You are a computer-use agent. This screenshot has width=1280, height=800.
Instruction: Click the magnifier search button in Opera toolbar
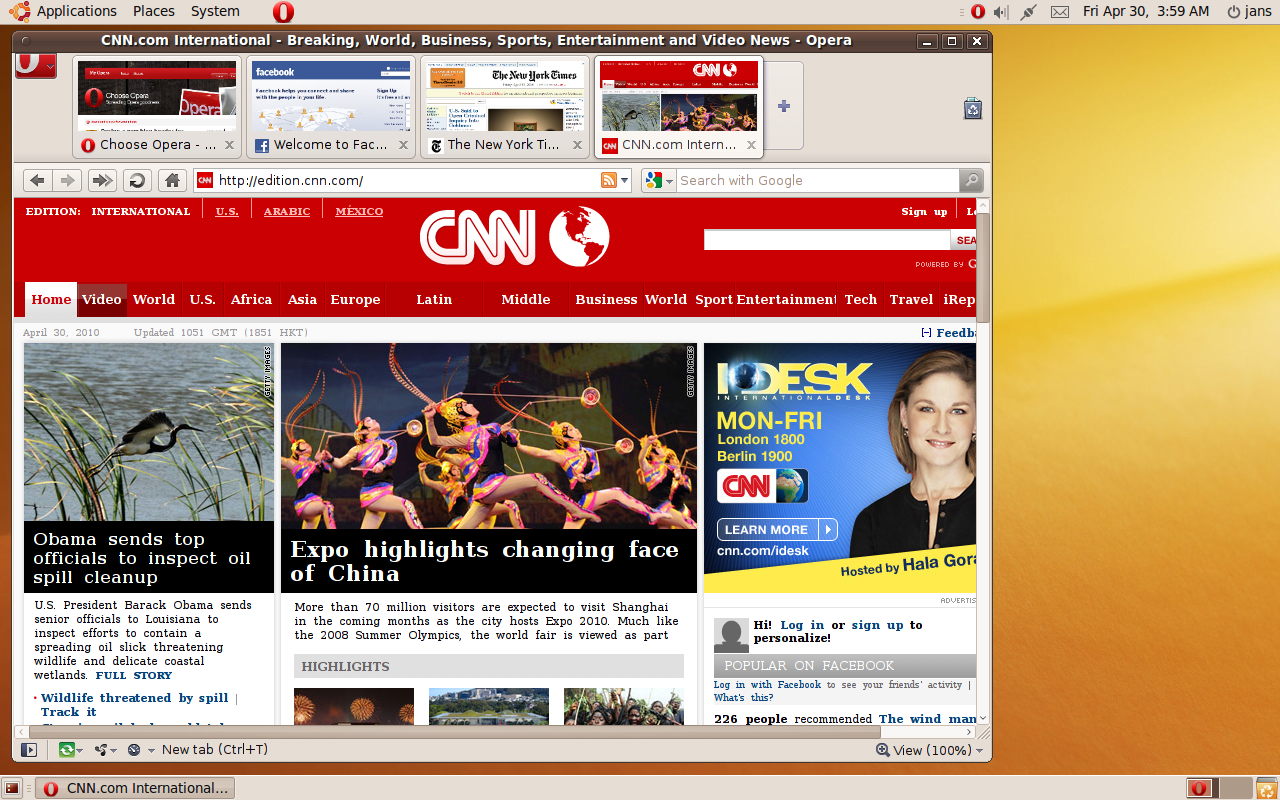pos(971,180)
